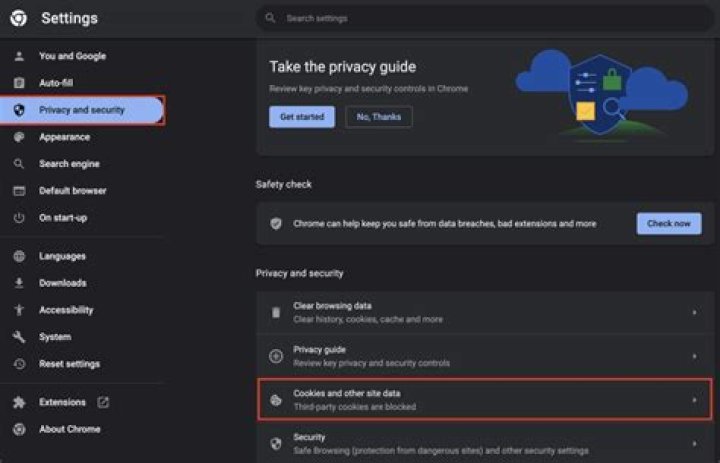Run Safety check with Check now
This screenshot has width=720, height=463.
pyautogui.click(x=669, y=224)
